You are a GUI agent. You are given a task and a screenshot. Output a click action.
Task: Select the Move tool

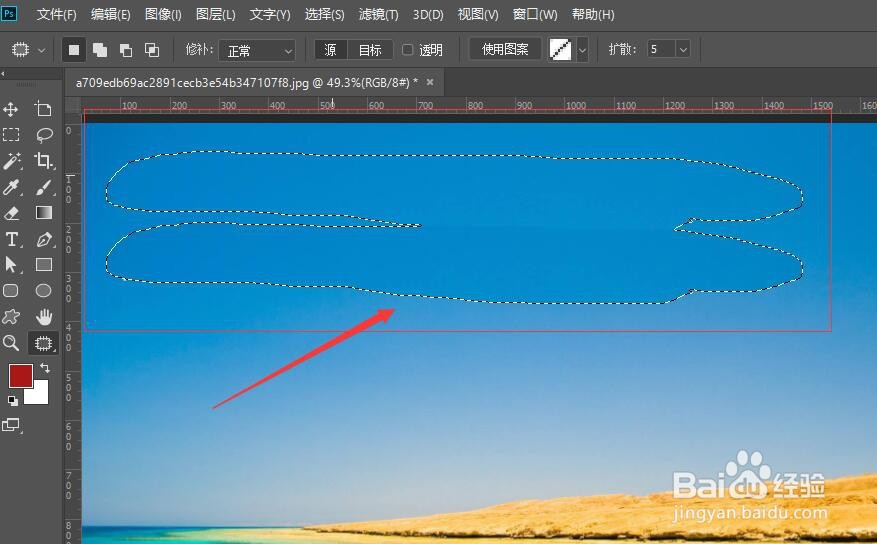coord(11,109)
